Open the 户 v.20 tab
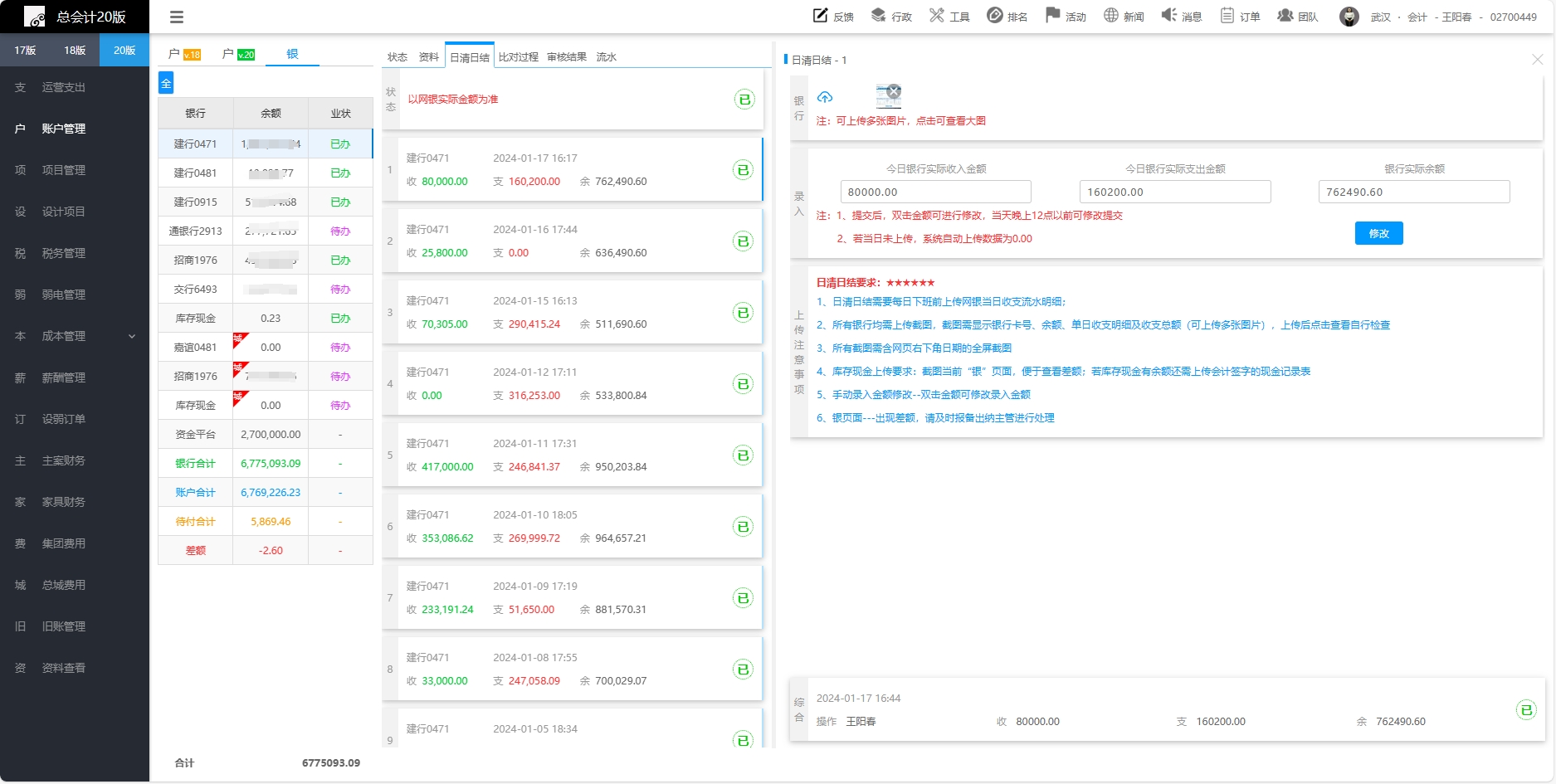1556x784 pixels. point(239,54)
